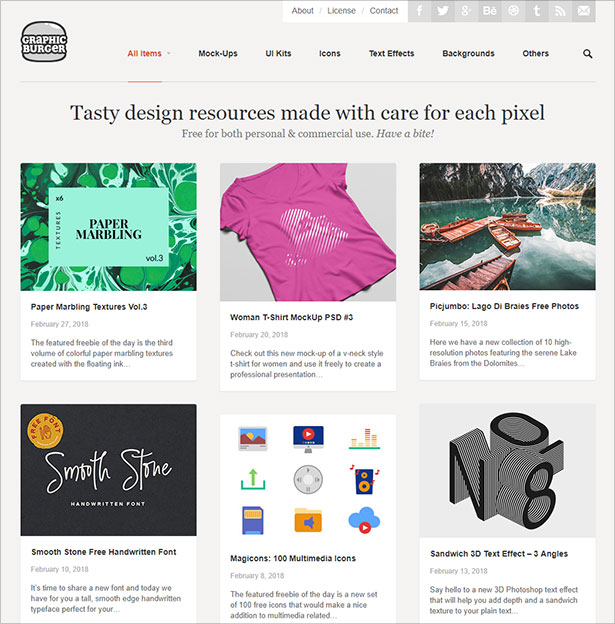Open the Backgrounds category
The width and height of the screenshot is (615, 624).
click(468, 53)
